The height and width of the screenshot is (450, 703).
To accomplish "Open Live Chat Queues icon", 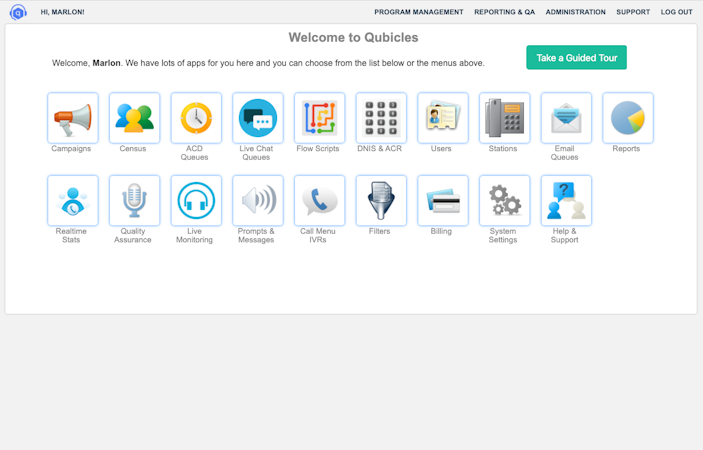I will 258,118.
